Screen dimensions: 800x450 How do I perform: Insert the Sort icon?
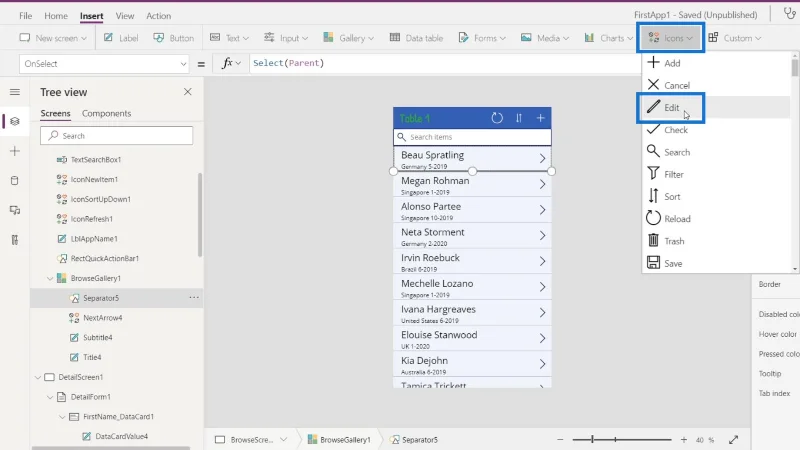(663, 196)
